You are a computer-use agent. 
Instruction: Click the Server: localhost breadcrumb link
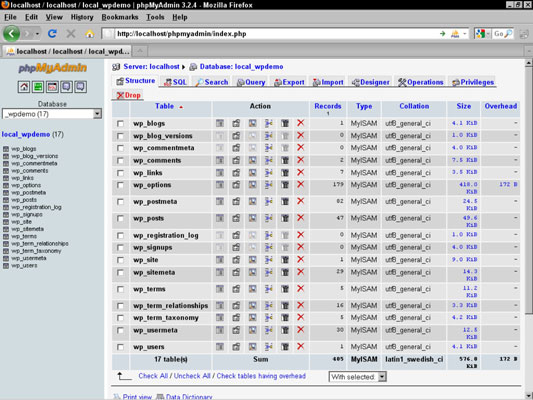pos(151,67)
